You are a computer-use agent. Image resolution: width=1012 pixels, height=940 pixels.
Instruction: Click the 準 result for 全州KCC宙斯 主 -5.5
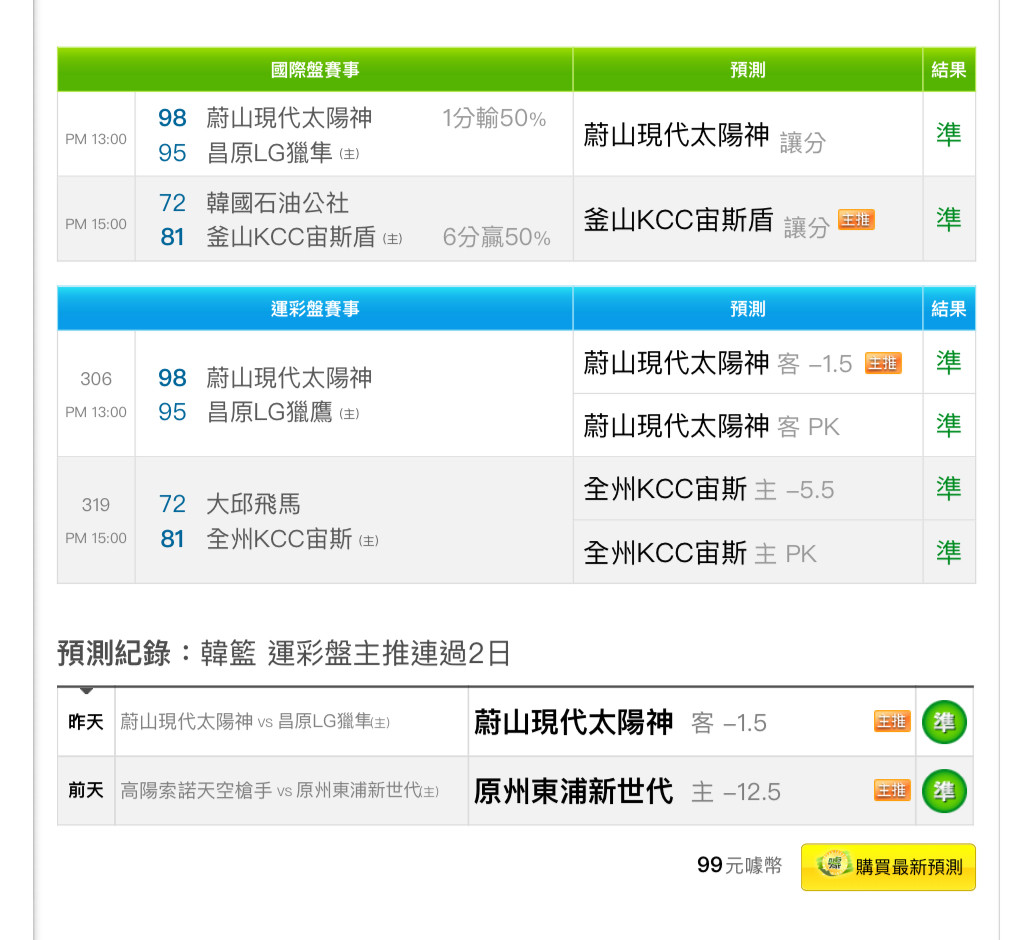(x=949, y=489)
